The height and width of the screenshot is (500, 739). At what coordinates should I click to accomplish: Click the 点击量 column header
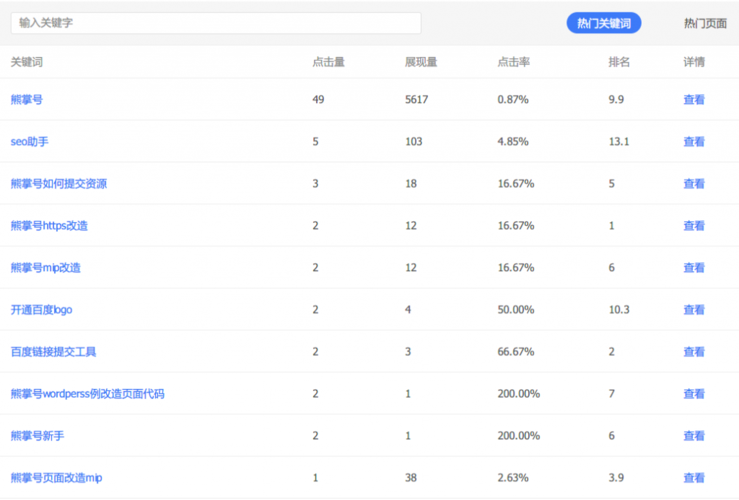click(x=328, y=62)
